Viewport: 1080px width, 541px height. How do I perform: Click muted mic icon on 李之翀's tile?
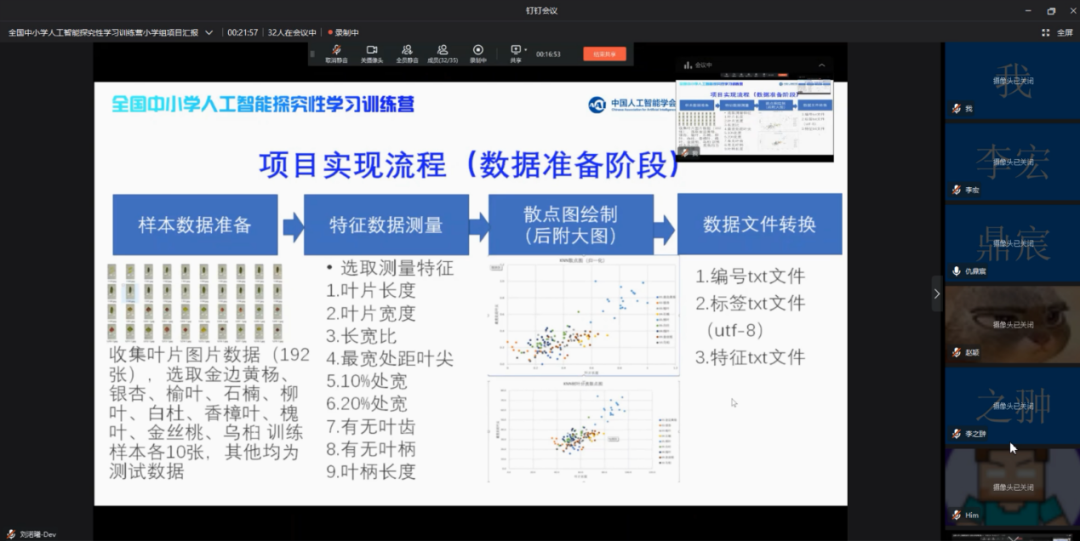coord(956,434)
